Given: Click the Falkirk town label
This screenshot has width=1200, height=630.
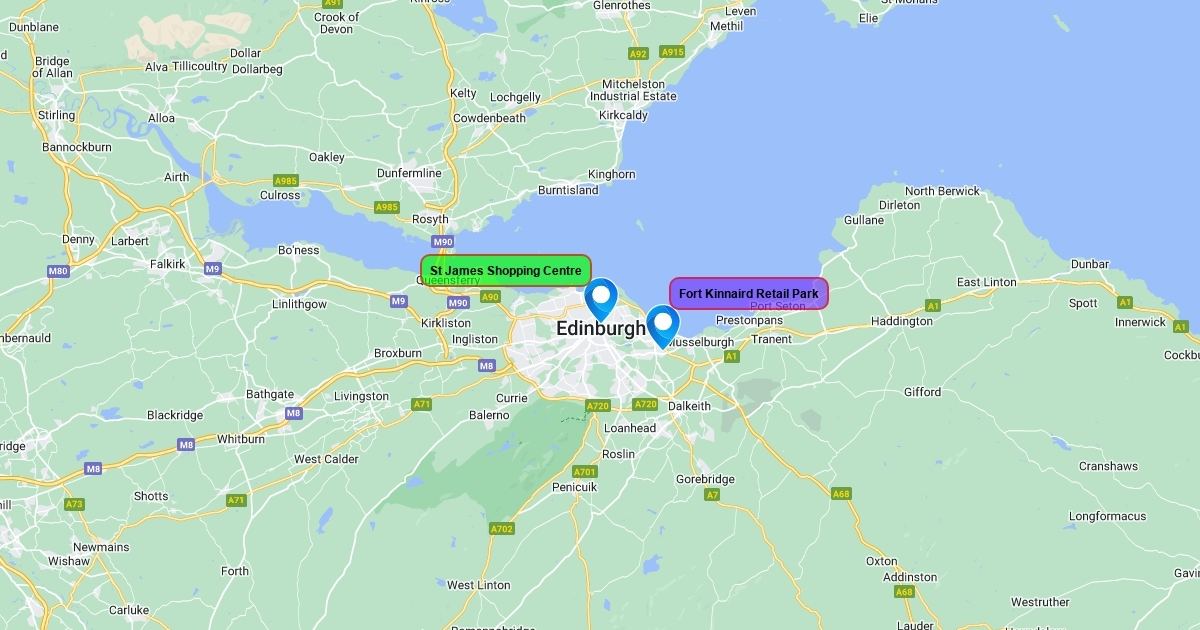Looking at the screenshot, I should pyautogui.click(x=168, y=264).
